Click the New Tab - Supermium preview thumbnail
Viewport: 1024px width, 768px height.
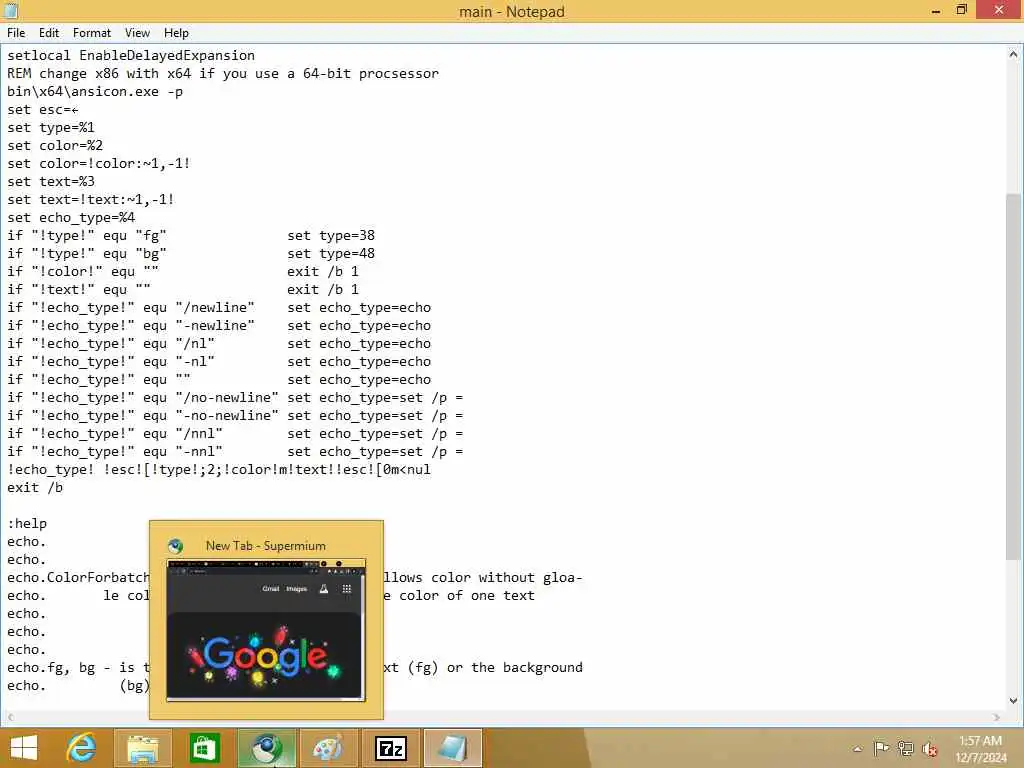click(x=266, y=630)
